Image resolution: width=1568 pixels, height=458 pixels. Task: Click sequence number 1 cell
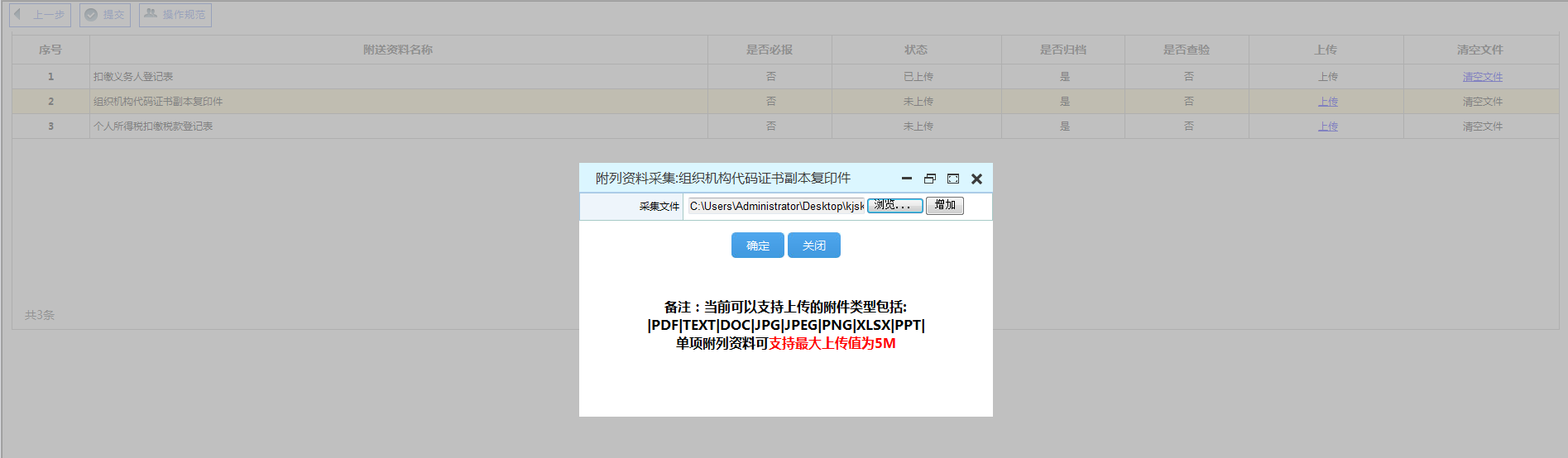tap(50, 77)
